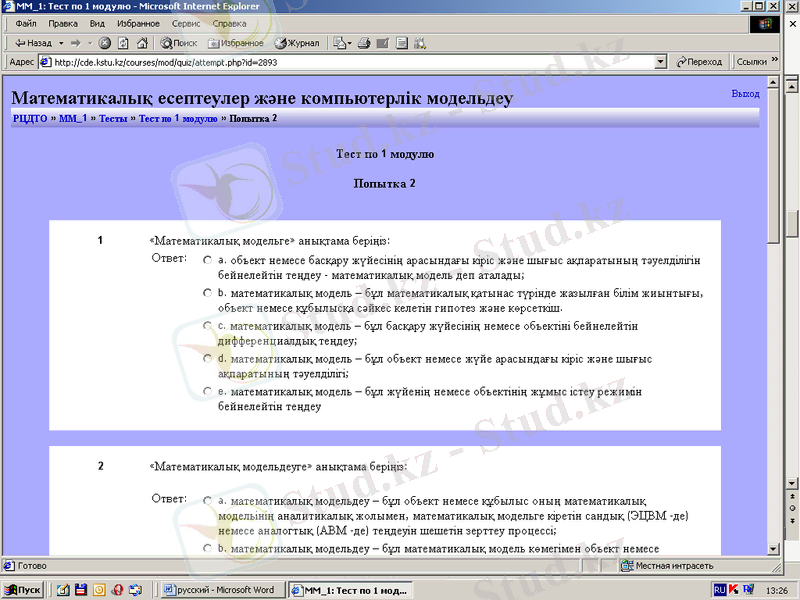Click the page icon beside the address URL
800x600 pixels.
click(x=46, y=62)
